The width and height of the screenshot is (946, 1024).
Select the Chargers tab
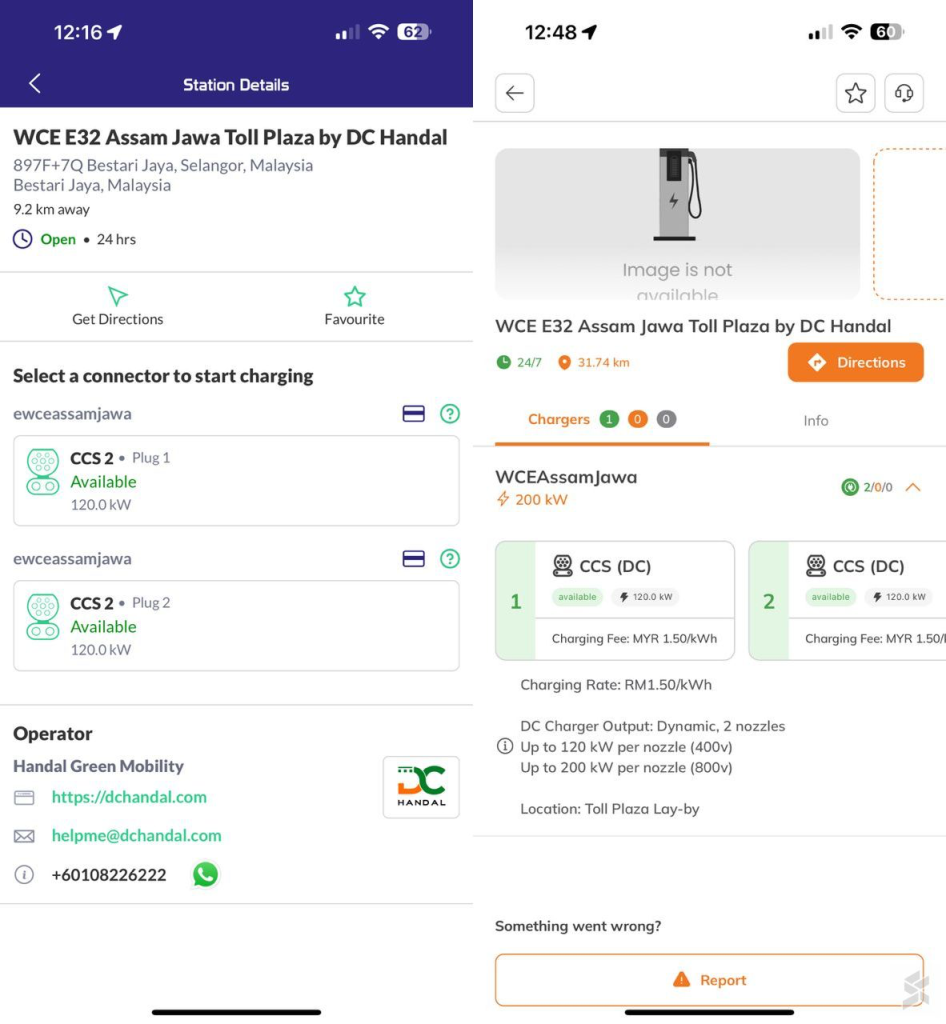click(x=601, y=420)
